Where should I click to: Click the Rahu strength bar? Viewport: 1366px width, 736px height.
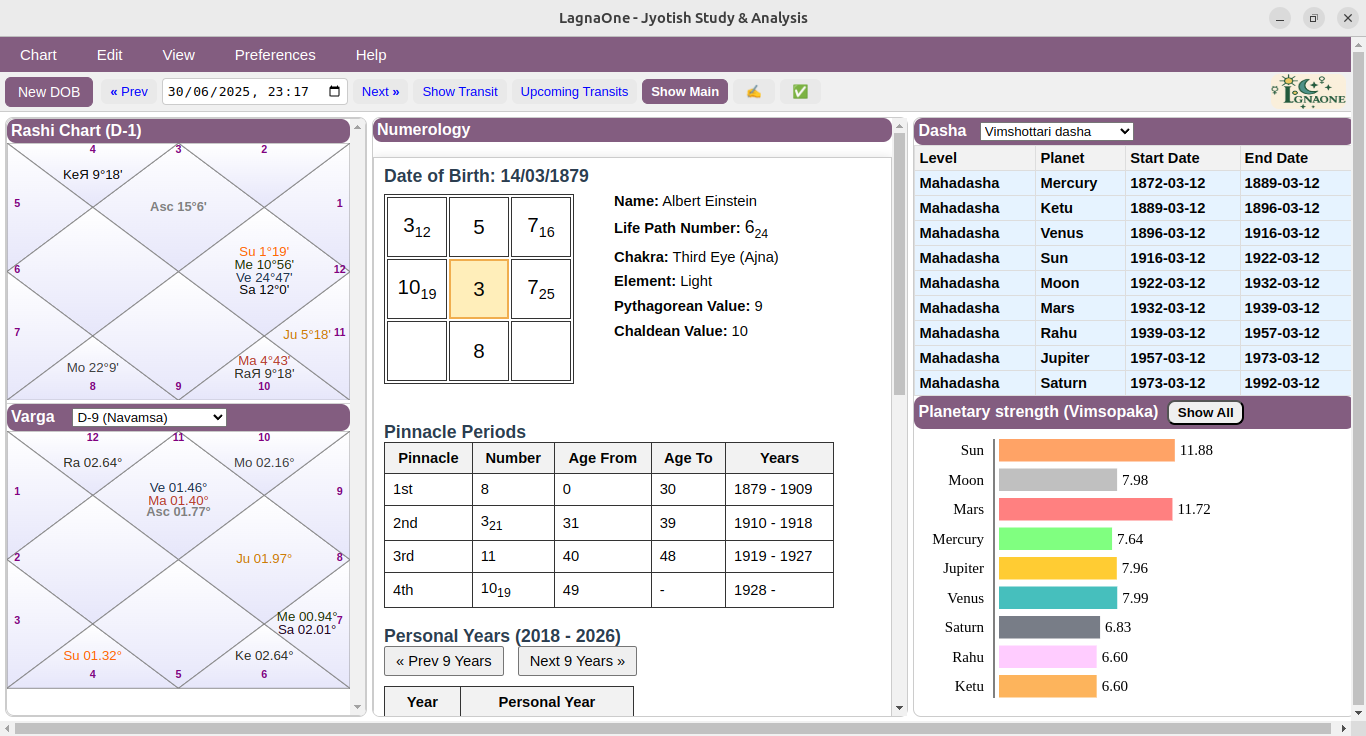pos(1047,657)
